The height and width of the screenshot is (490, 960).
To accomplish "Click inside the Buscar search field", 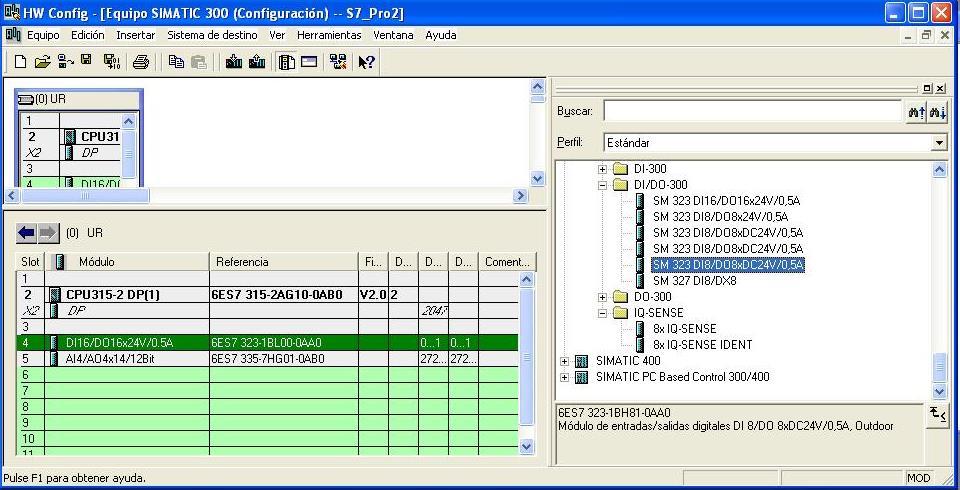I will 753,112.
